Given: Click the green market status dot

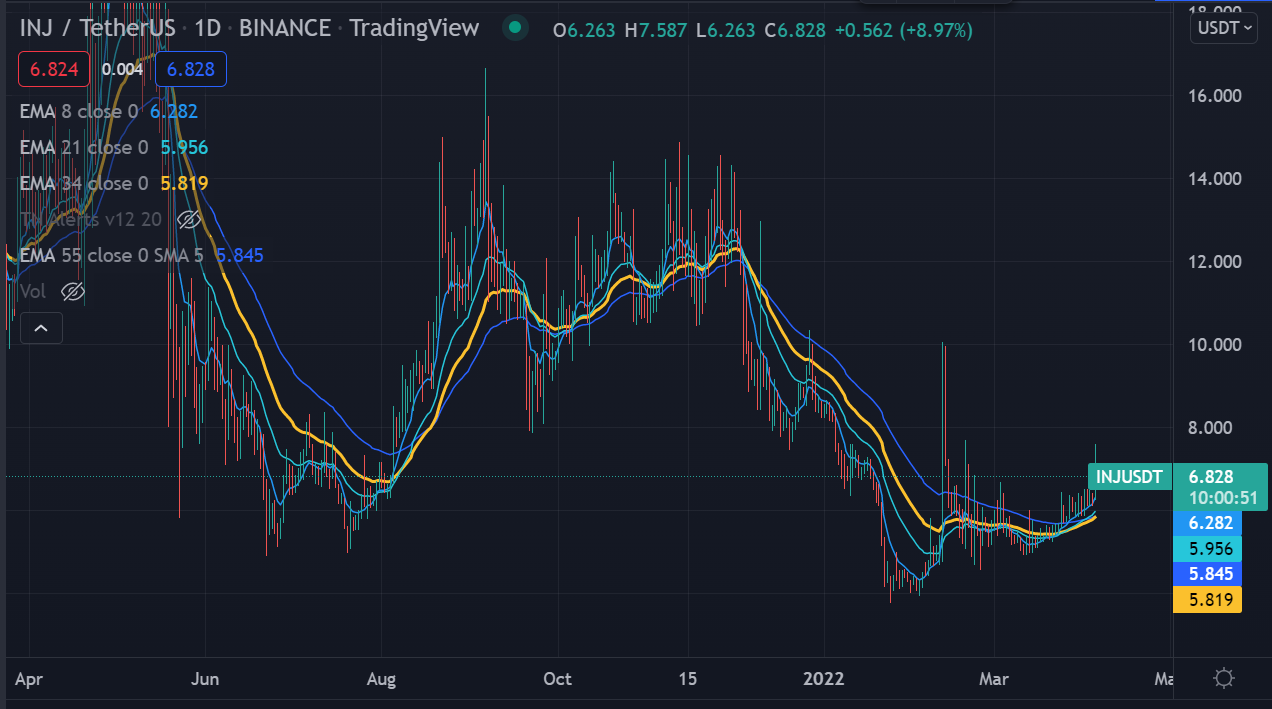Looking at the screenshot, I should (x=514, y=28).
